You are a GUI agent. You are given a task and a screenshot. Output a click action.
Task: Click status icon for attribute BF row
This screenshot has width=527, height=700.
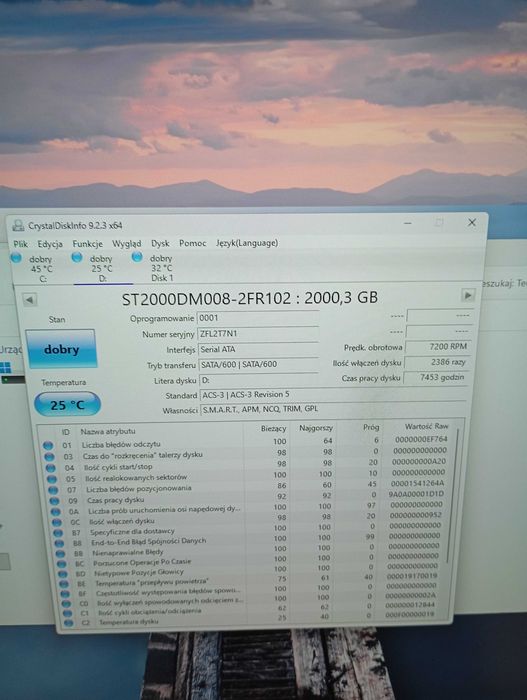tap(65, 594)
